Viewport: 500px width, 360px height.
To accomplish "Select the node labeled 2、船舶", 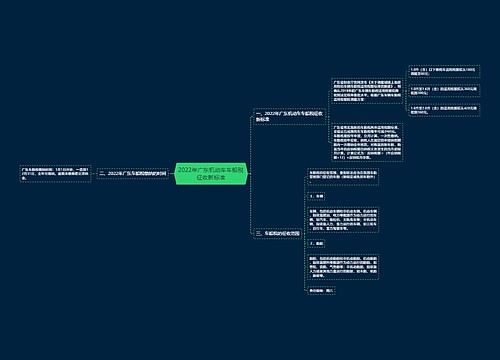I will point(316,244).
